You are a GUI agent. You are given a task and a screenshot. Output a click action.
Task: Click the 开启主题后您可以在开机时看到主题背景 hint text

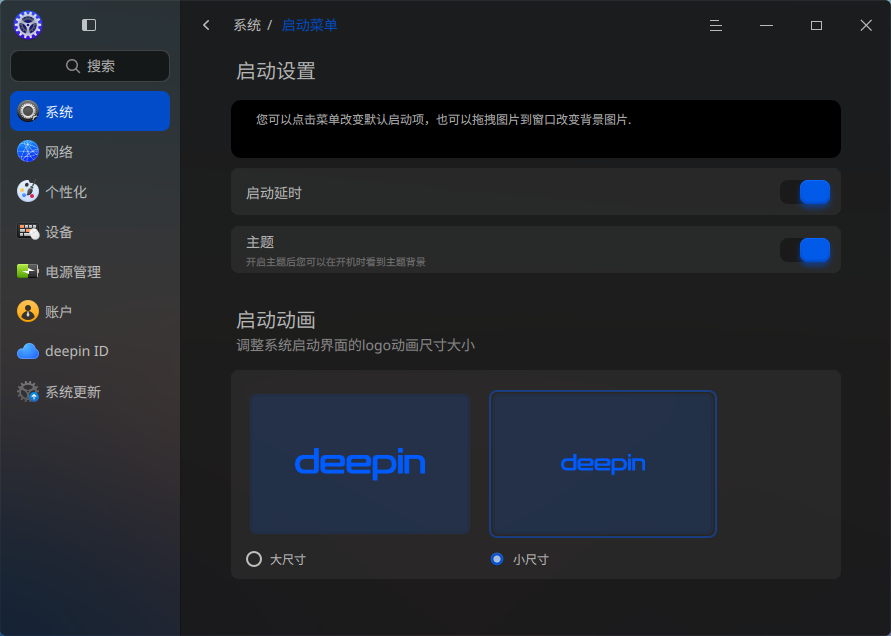tap(336, 262)
